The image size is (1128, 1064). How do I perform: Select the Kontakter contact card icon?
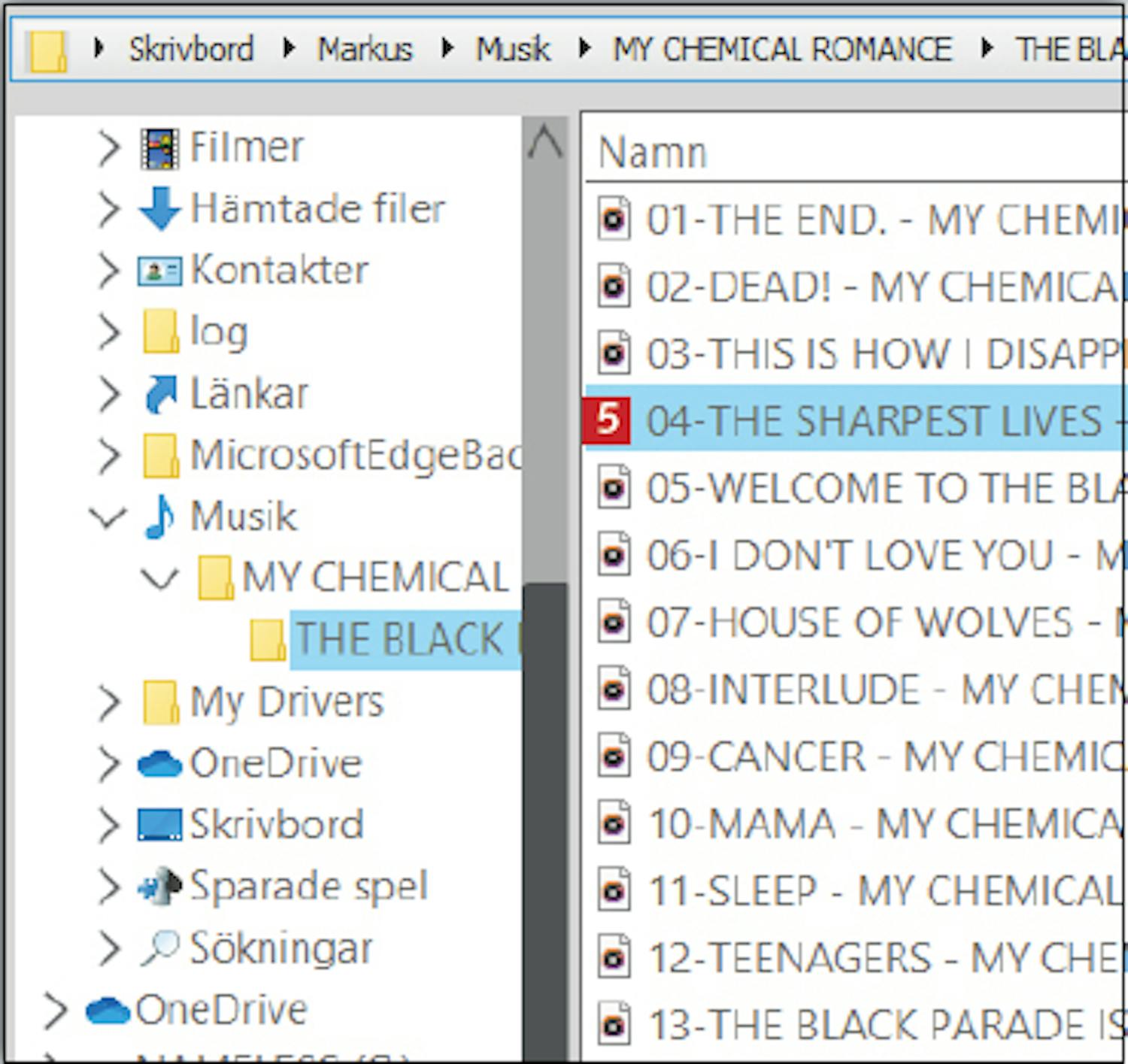pyautogui.click(x=159, y=271)
